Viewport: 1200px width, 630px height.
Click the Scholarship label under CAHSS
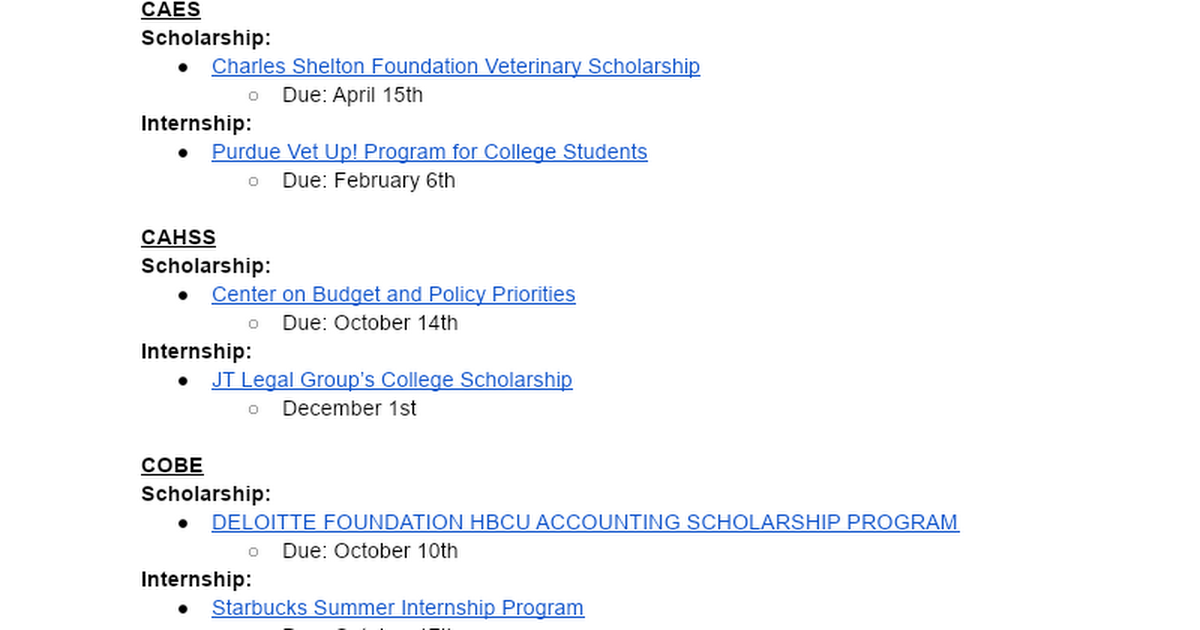(x=206, y=266)
